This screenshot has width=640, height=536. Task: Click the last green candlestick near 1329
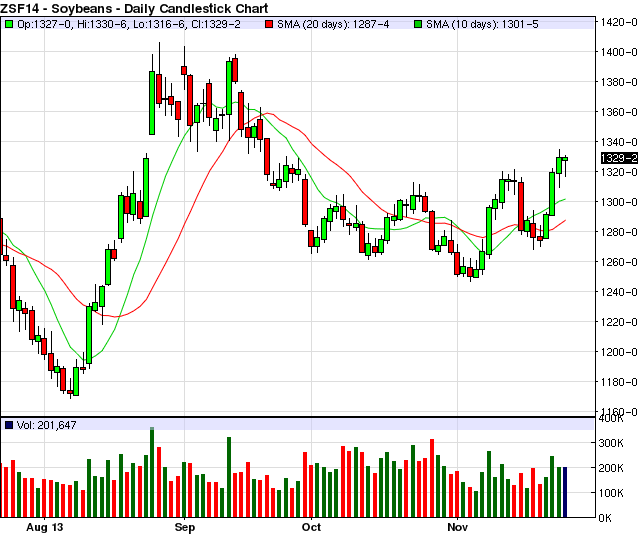(x=565, y=160)
